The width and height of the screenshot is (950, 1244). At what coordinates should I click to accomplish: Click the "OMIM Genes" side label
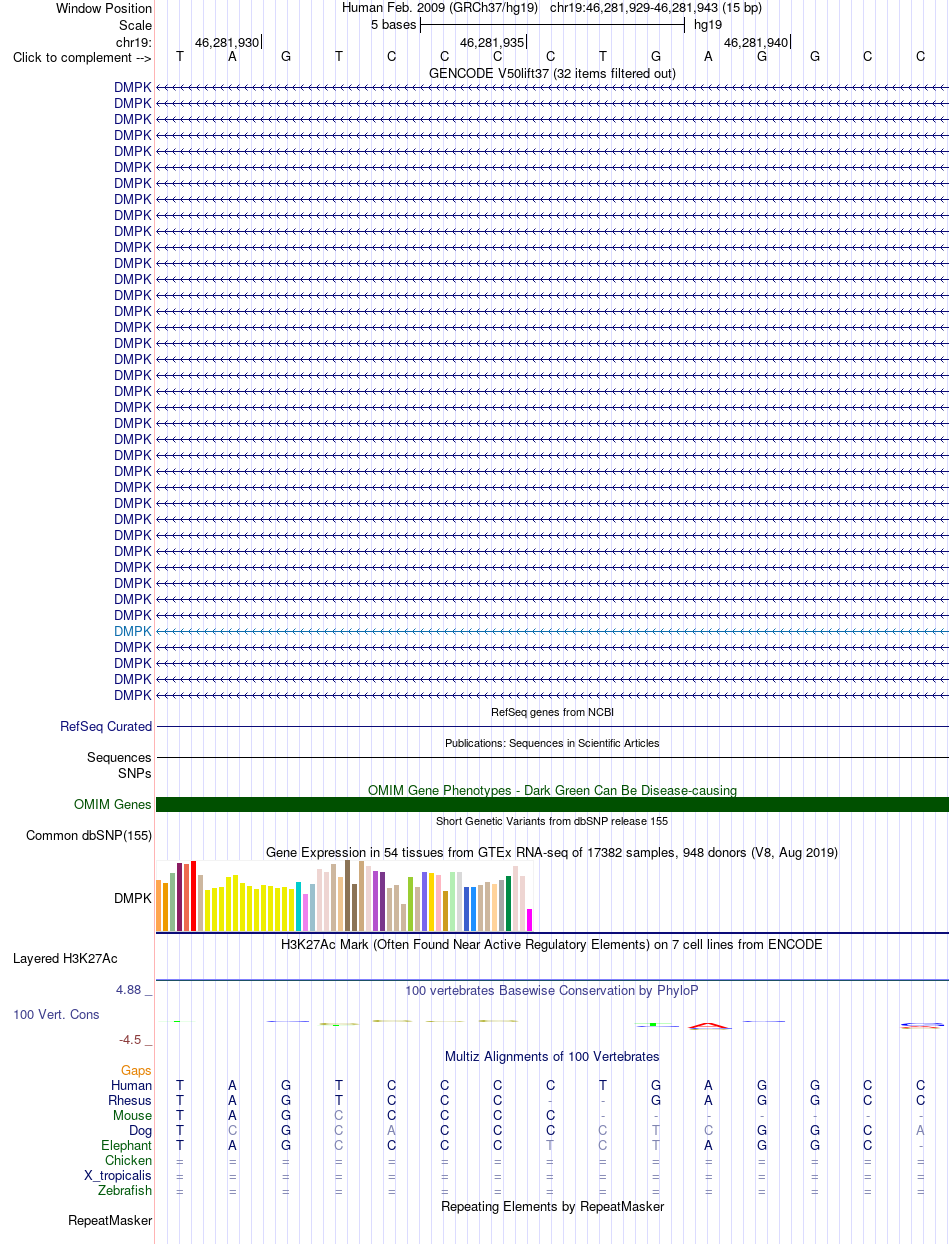[113, 805]
